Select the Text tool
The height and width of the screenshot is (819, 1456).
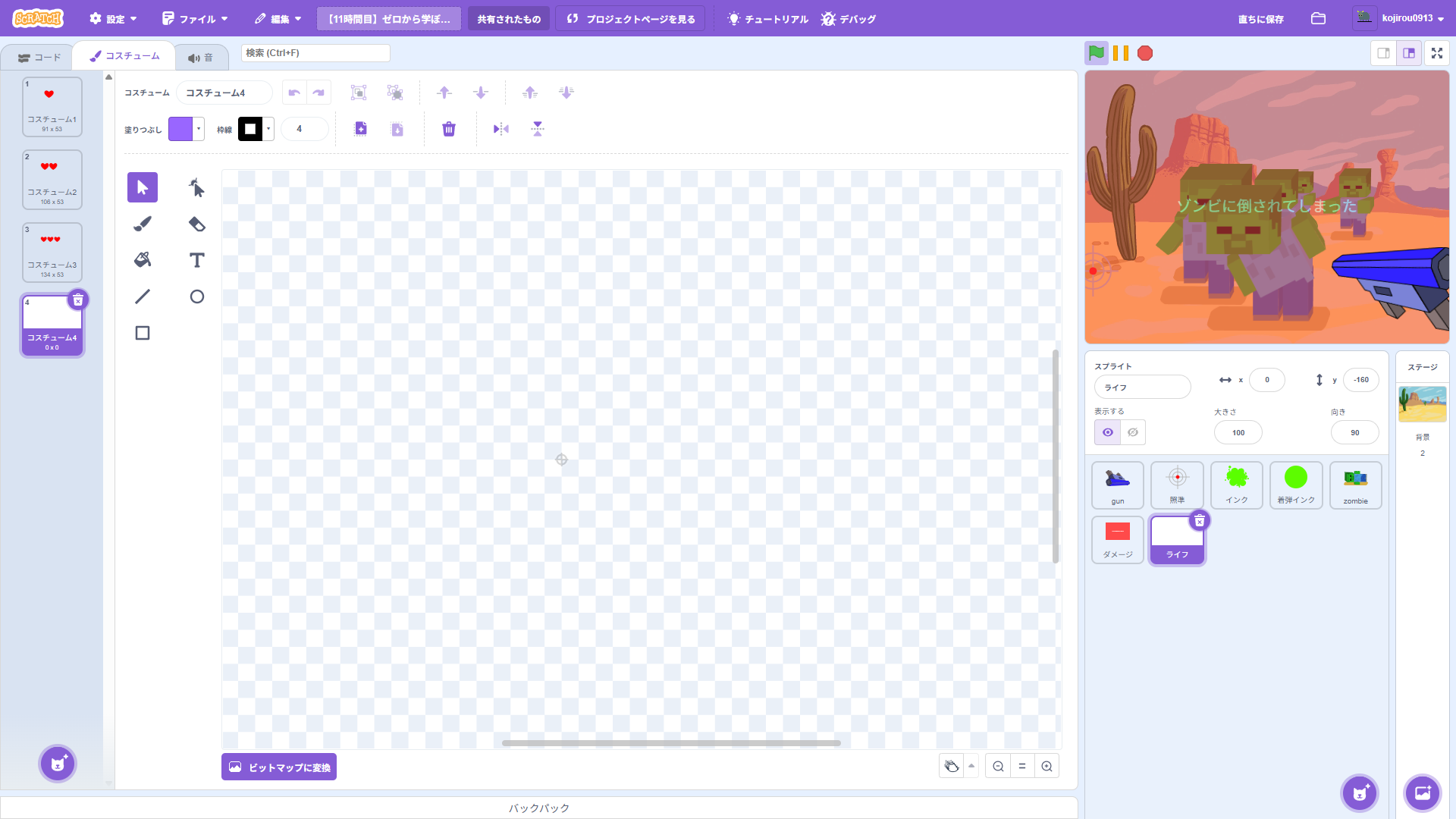coord(196,260)
